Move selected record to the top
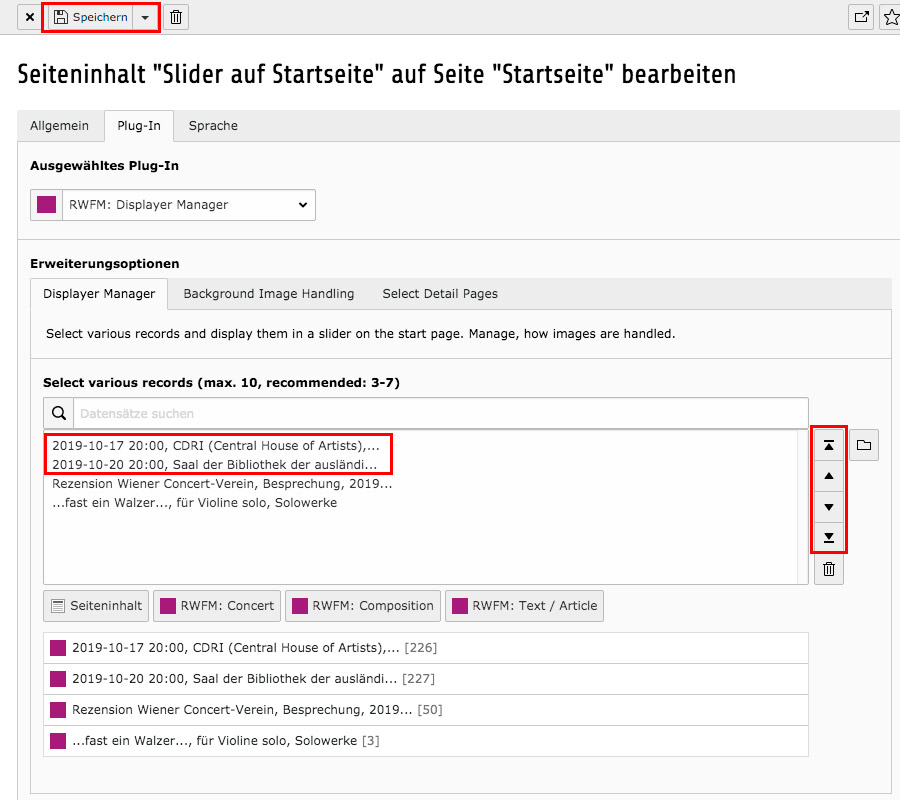The image size is (900, 800). (829, 444)
